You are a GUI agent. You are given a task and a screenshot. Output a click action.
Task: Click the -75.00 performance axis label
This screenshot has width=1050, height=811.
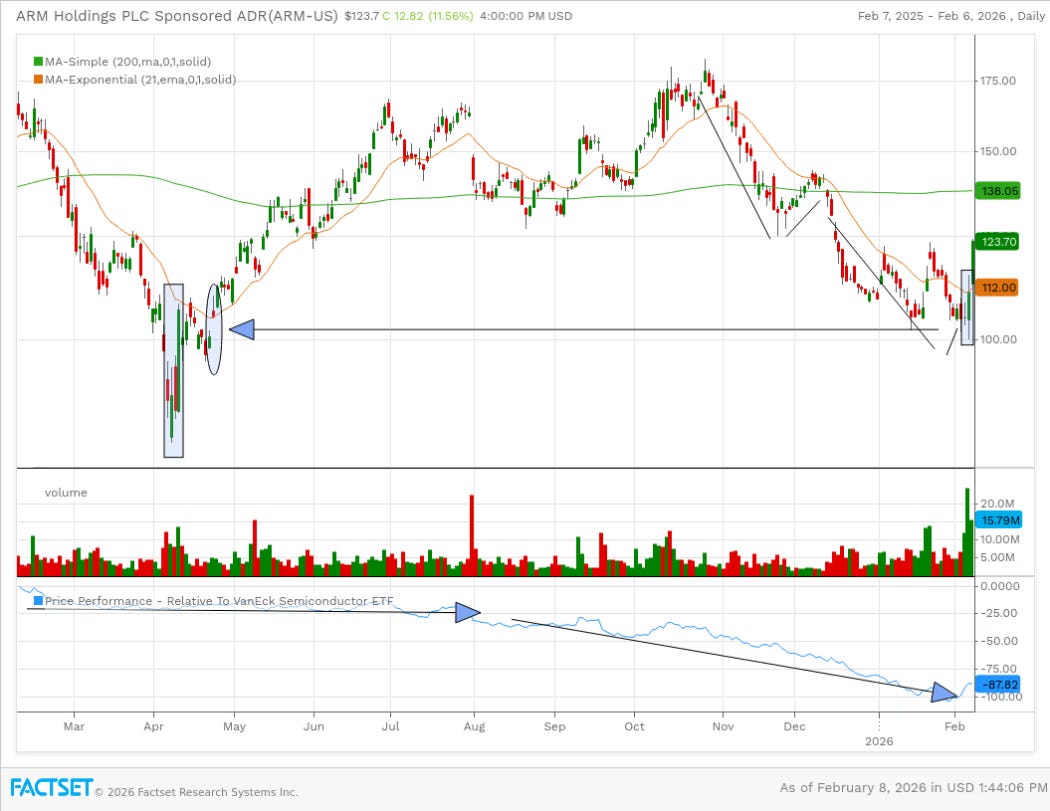998,668
